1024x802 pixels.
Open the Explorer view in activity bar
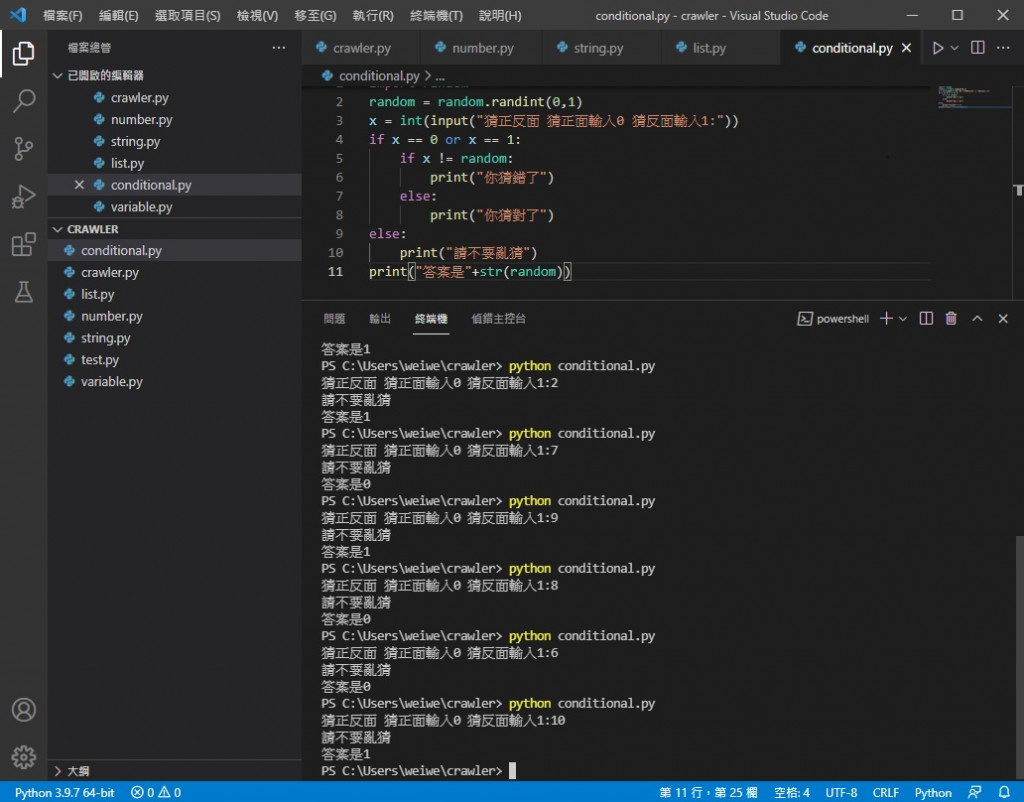pyautogui.click(x=24, y=53)
